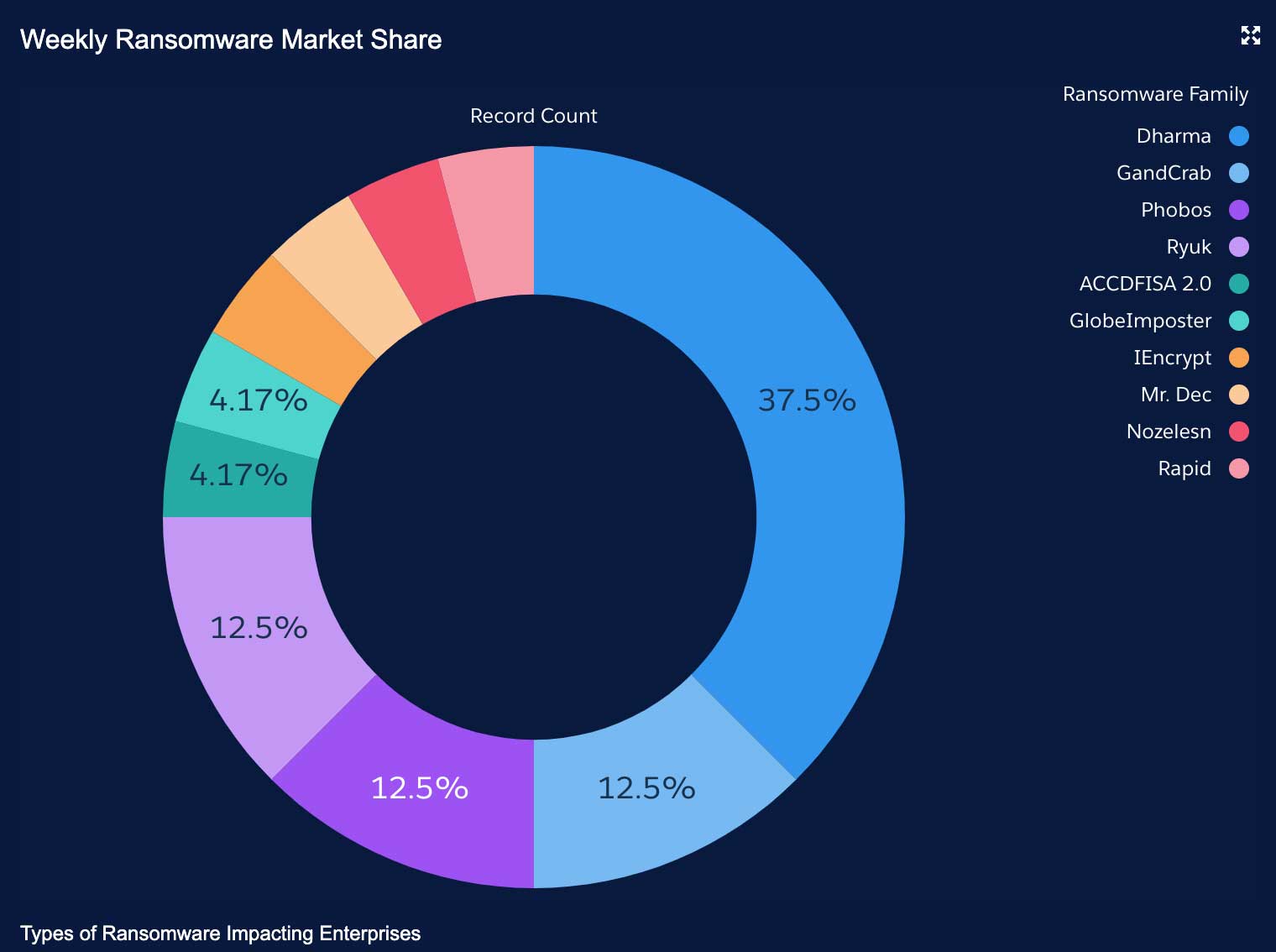This screenshot has height=952, width=1276.
Task: Select the GlobeImposter legend color dot
Action: pos(1238,321)
